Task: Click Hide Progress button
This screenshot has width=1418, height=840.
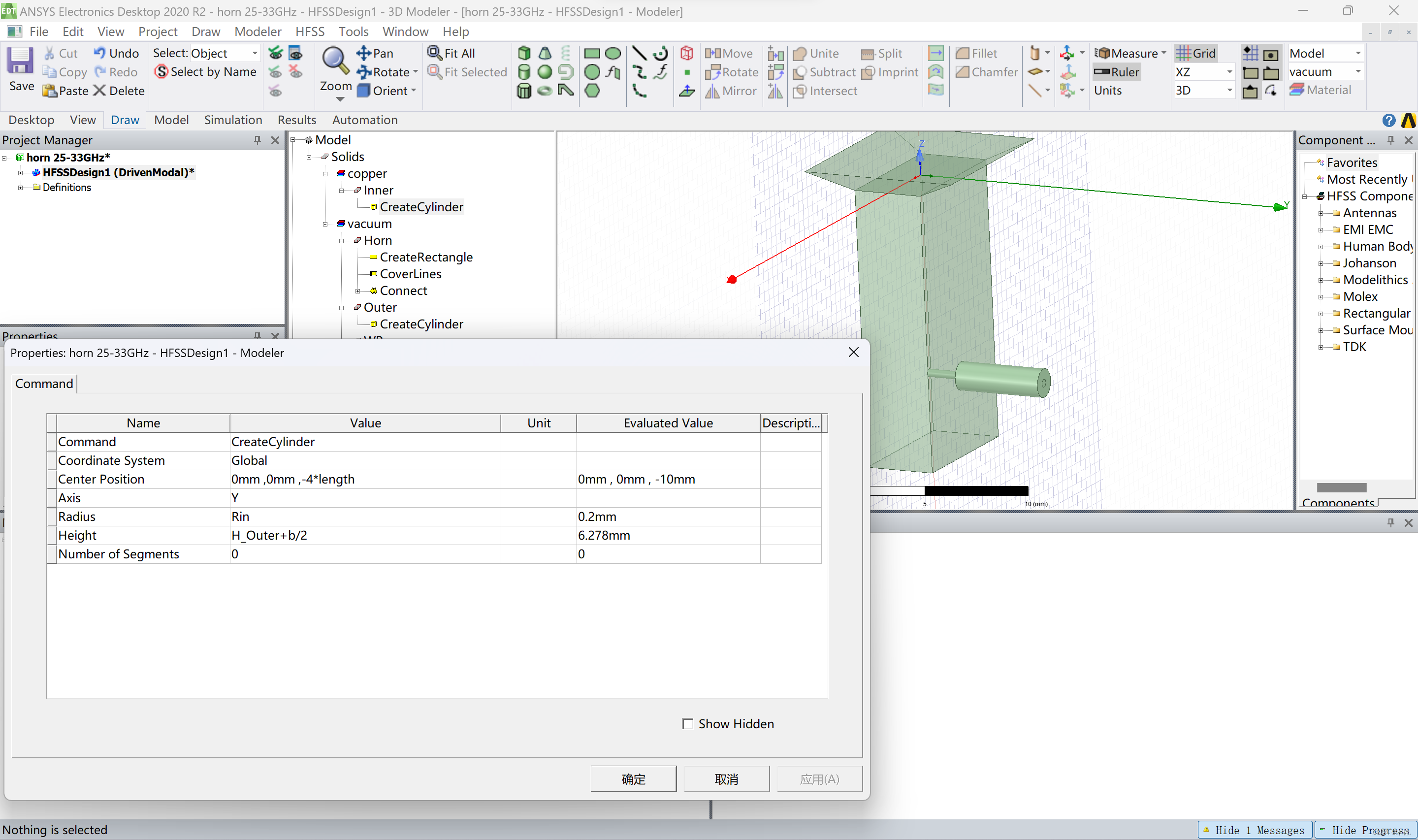Action: [1365, 830]
